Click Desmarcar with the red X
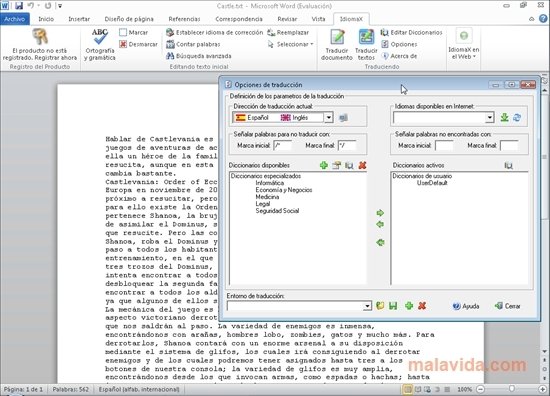Viewport: 550px width, 396px height. [x=139, y=44]
